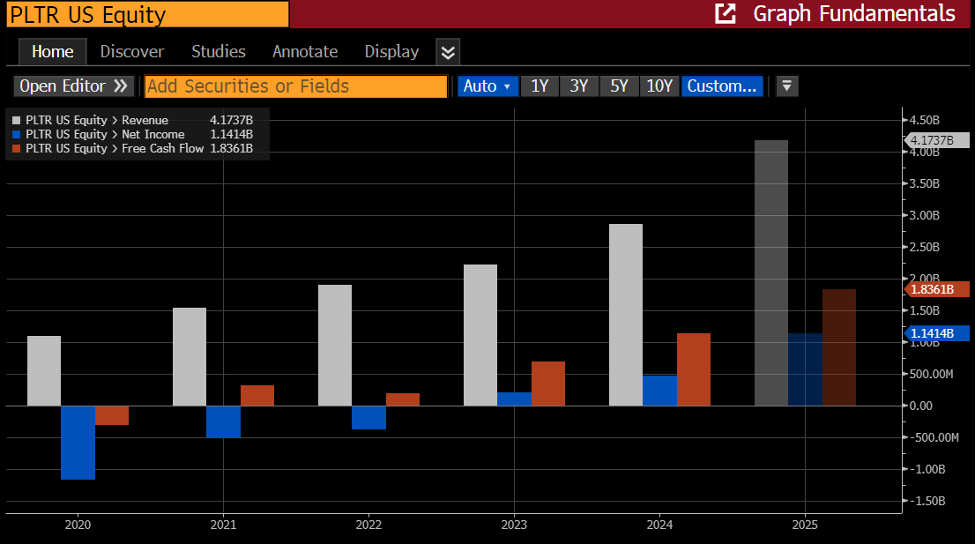Select the 10Y time range

point(659,86)
